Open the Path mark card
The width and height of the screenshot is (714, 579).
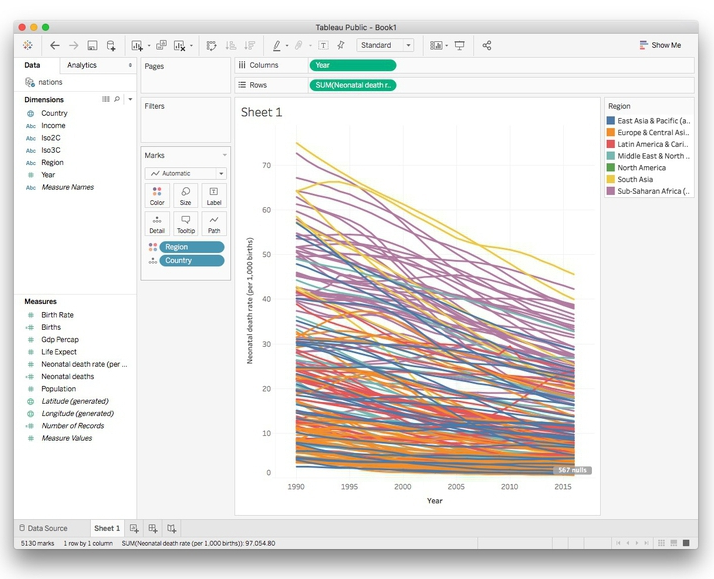point(214,224)
